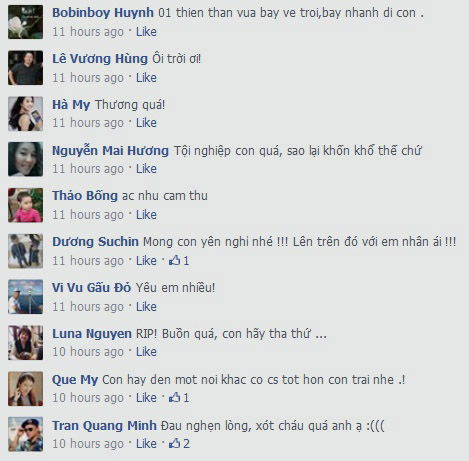Open Vi Vu Gấu Đỏ's profile name
Image resolution: width=469 pixels, height=461 pixels.
click(x=92, y=288)
